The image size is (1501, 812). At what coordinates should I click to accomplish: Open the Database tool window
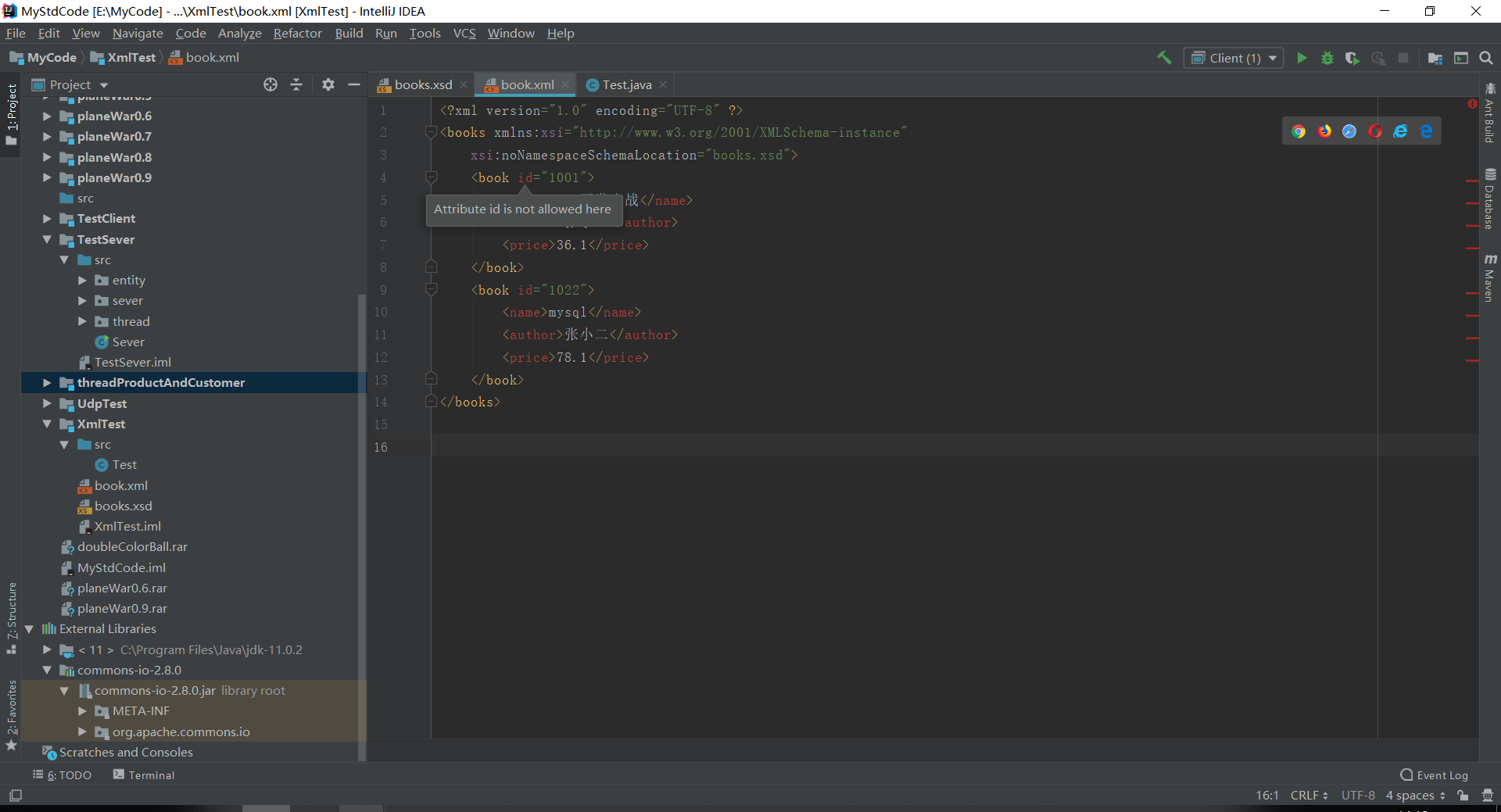coord(1490,199)
